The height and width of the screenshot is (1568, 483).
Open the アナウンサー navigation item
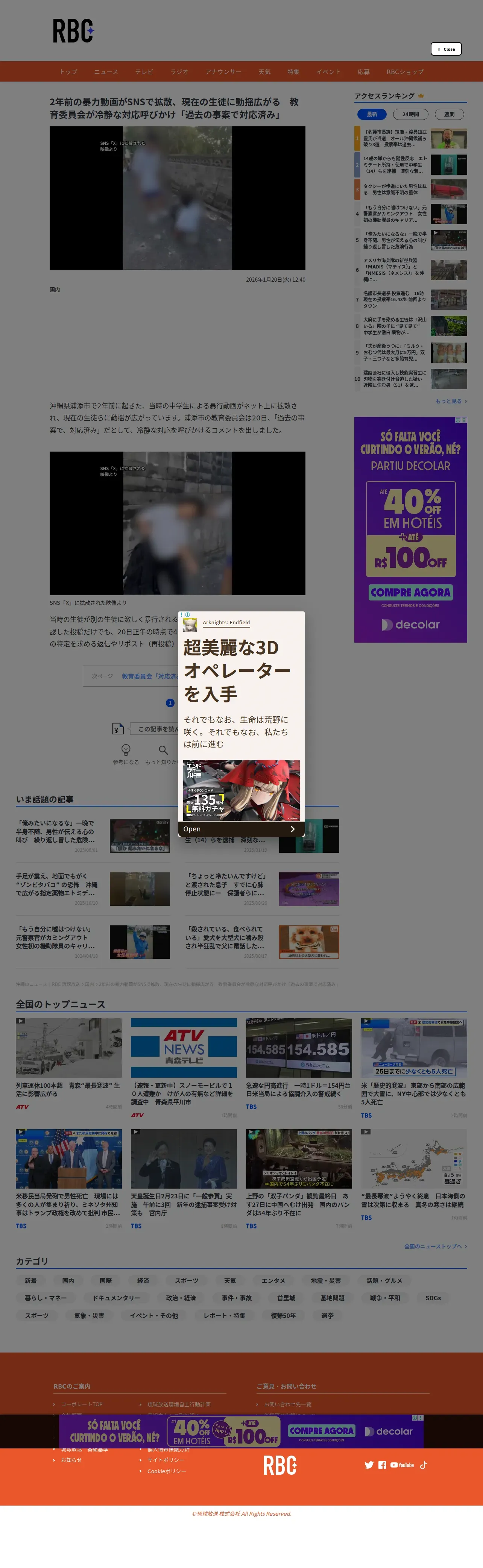(x=223, y=72)
